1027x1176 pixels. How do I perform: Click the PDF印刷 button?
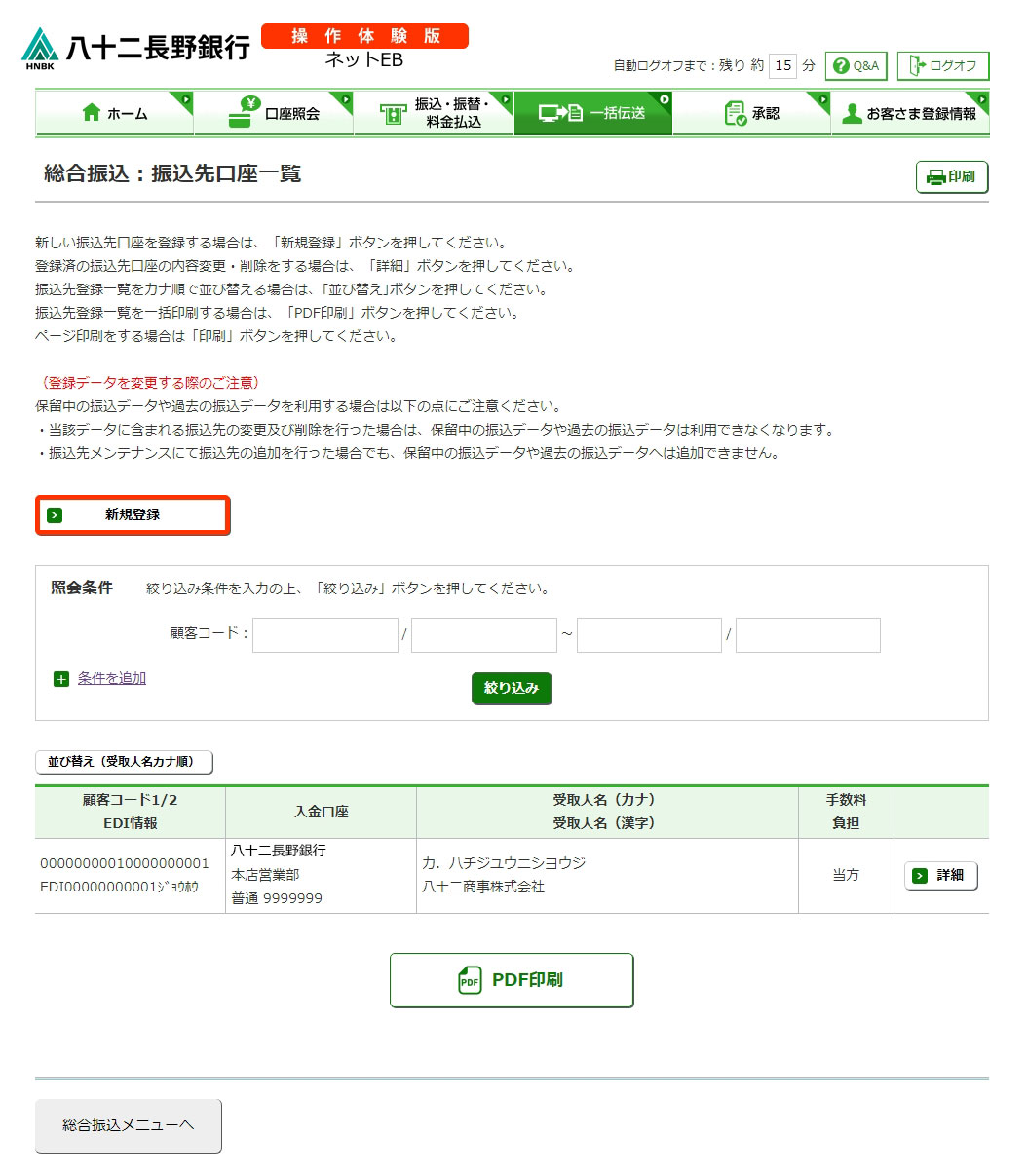tap(512, 980)
